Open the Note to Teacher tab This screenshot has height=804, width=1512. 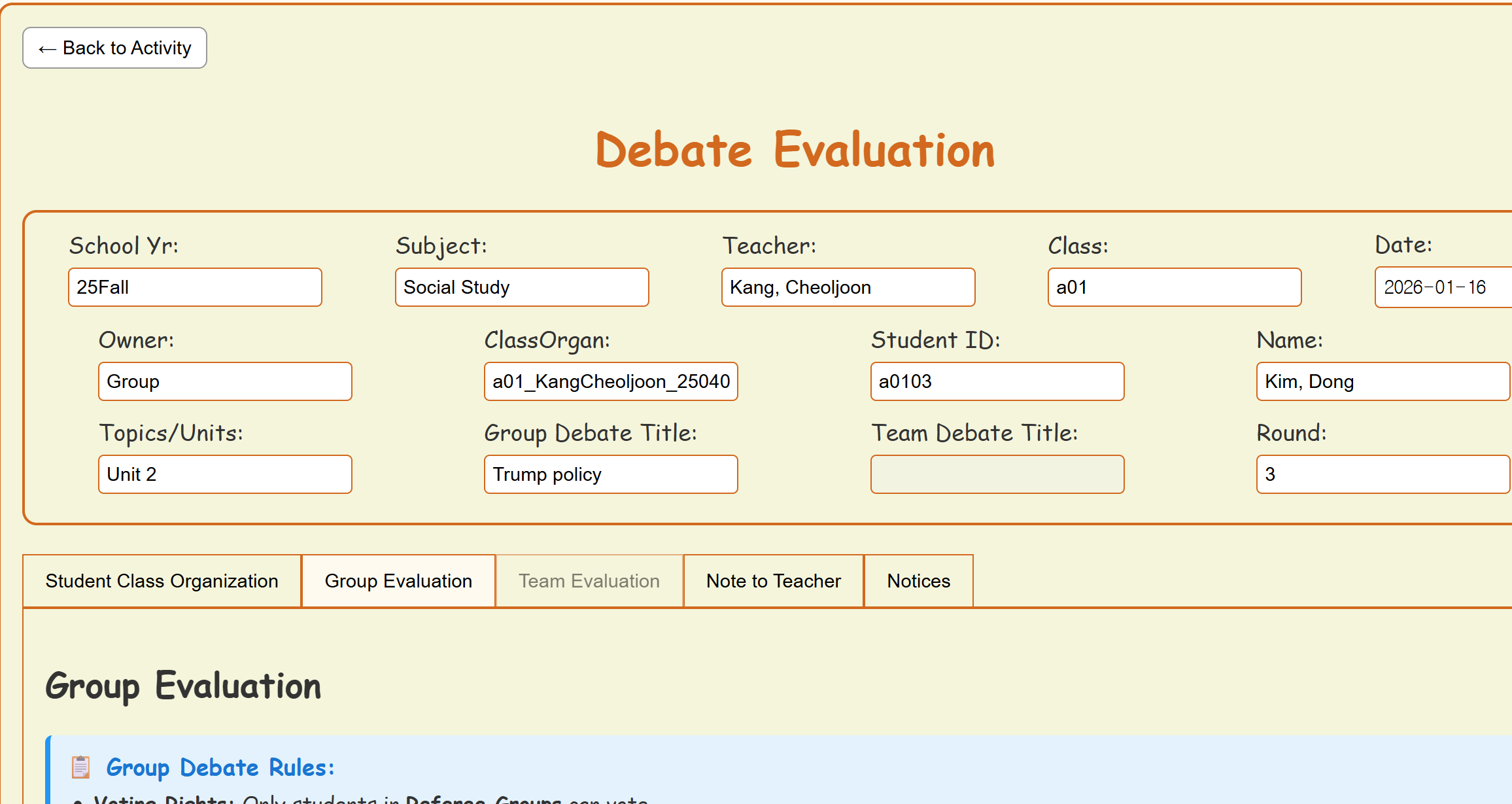pyautogui.click(x=773, y=581)
